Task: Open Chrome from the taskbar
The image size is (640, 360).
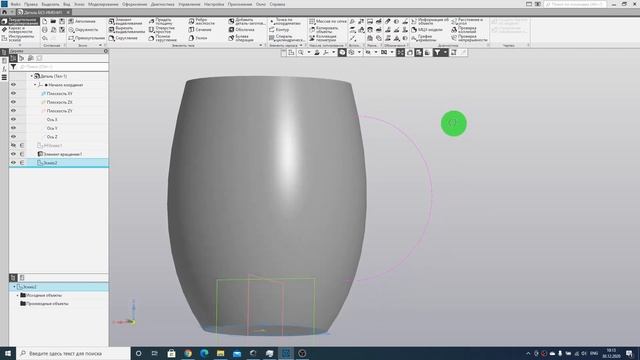Action: click(x=188, y=353)
